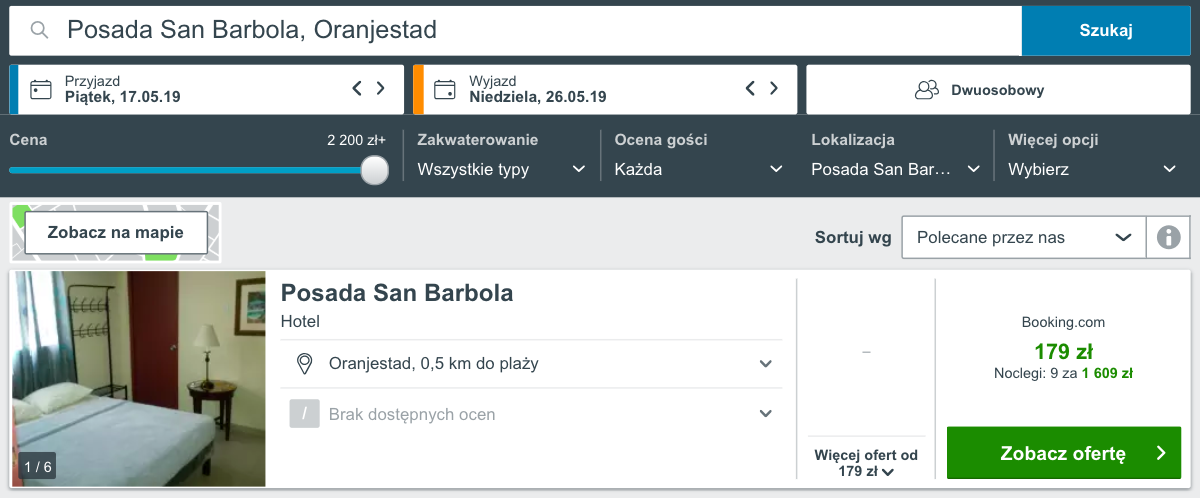The height and width of the screenshot is (498, 1200).
Task: Click the search field with Posada San Barbola
Action: click(x=515, y=31)
